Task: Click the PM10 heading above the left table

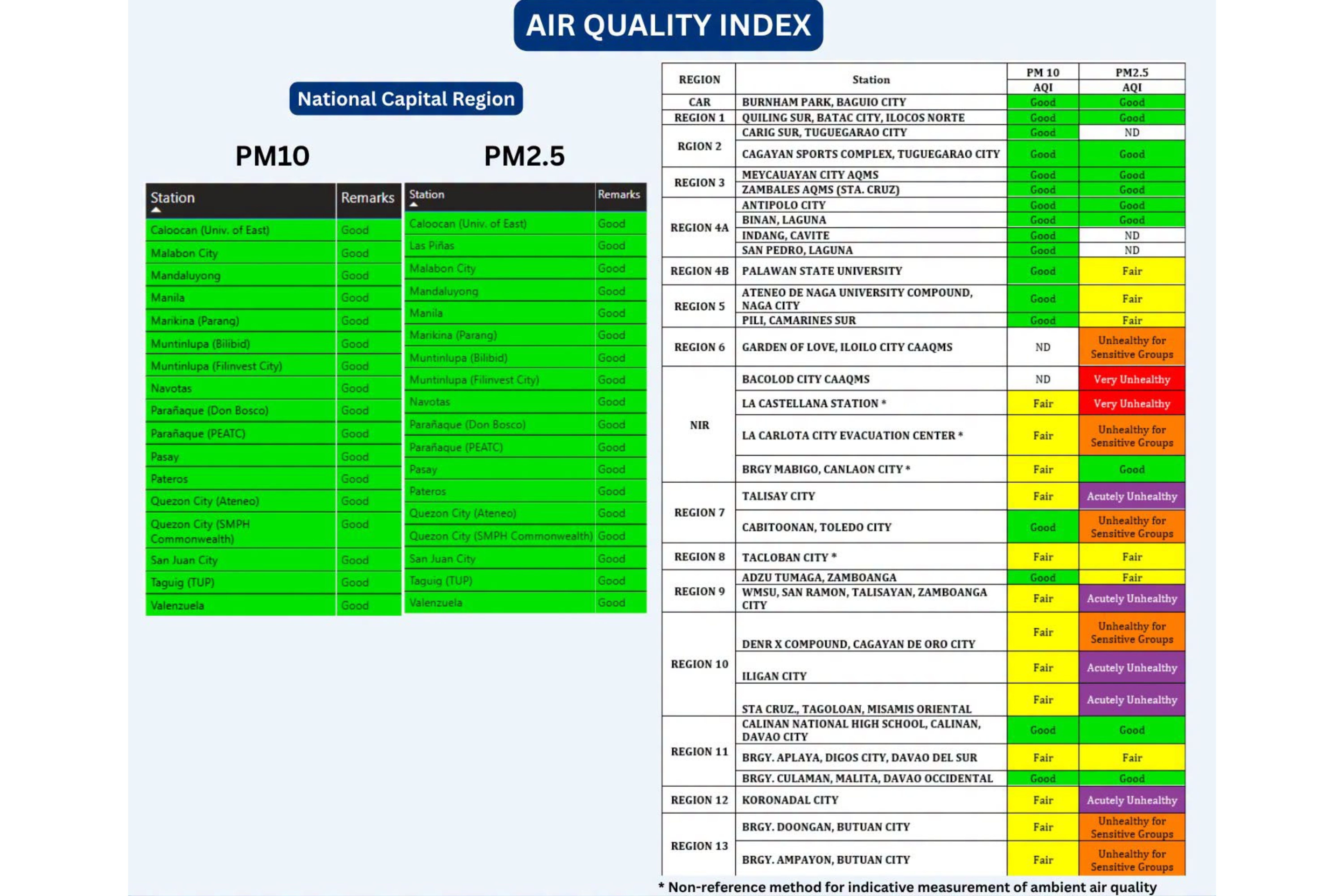Action: point(273,155)
